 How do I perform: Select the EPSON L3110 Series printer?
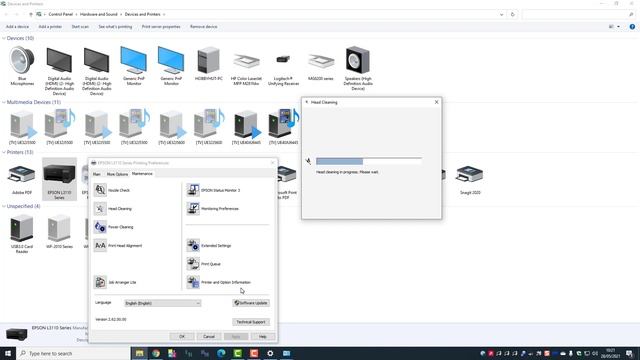point(59,180)
